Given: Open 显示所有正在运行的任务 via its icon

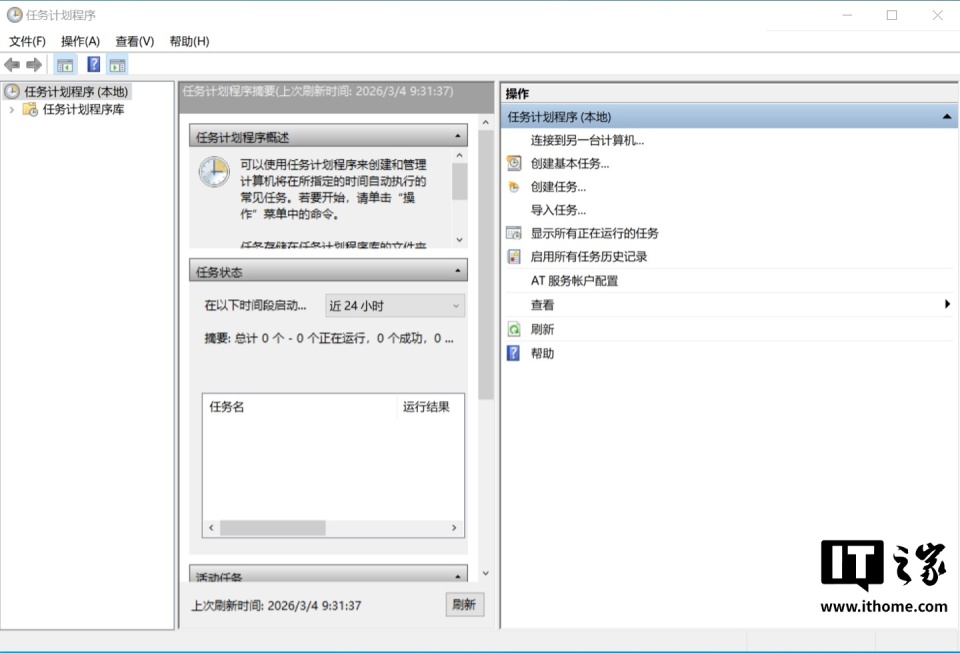Looking at the screenshot, I should tap(514, 232).
